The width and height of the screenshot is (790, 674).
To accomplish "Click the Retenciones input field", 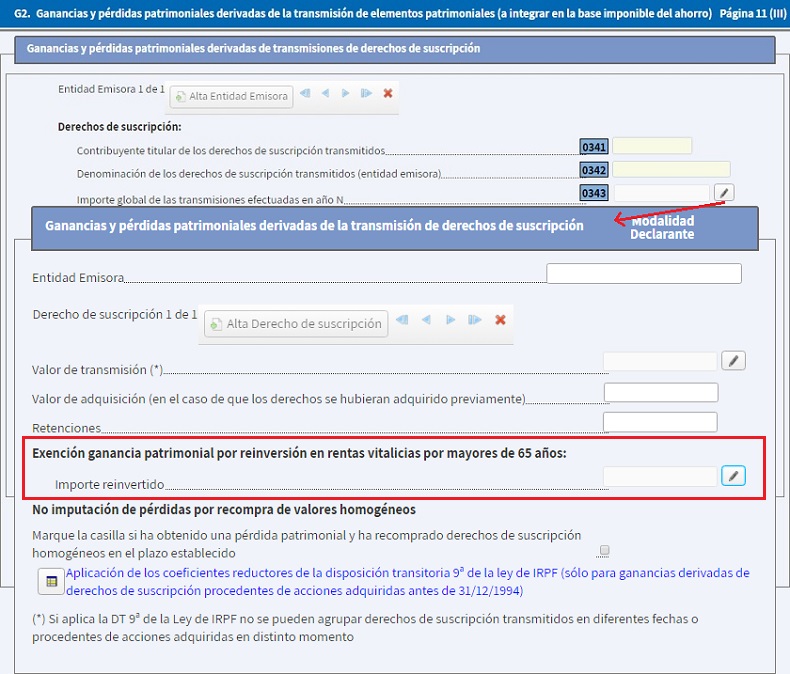I will click(x=661, y=422).
